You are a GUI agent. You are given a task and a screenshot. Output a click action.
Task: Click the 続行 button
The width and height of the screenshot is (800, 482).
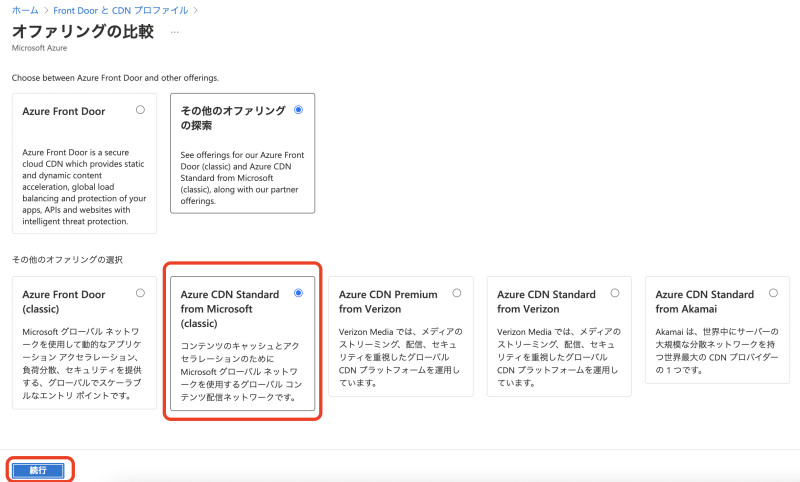[x=39, y=469]
